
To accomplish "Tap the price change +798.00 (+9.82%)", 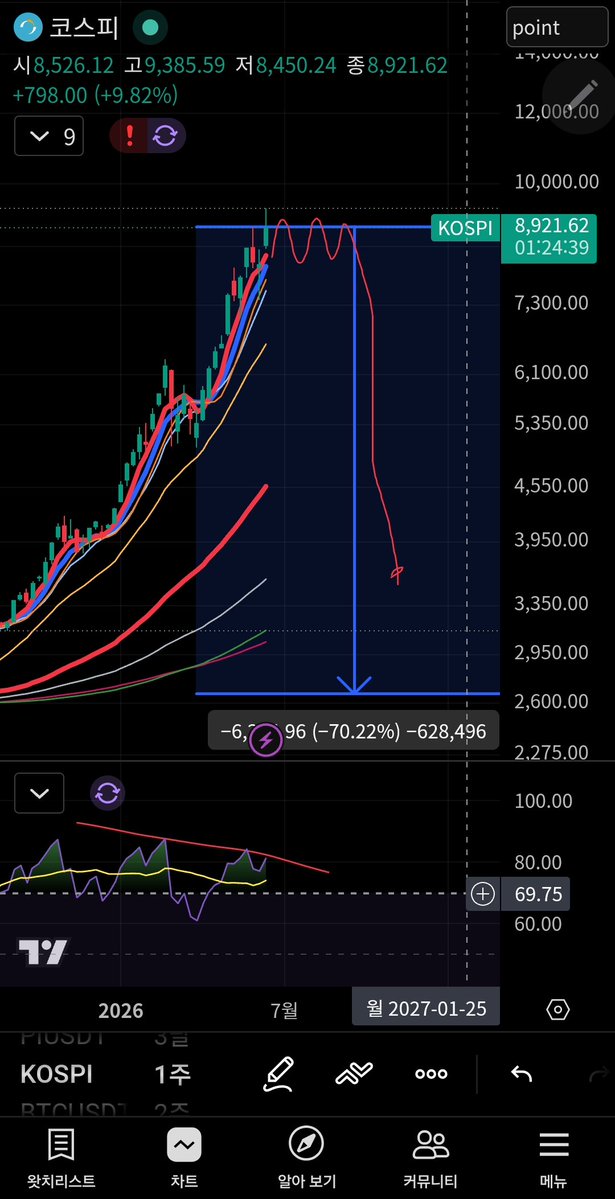I will tap(96, 96).
